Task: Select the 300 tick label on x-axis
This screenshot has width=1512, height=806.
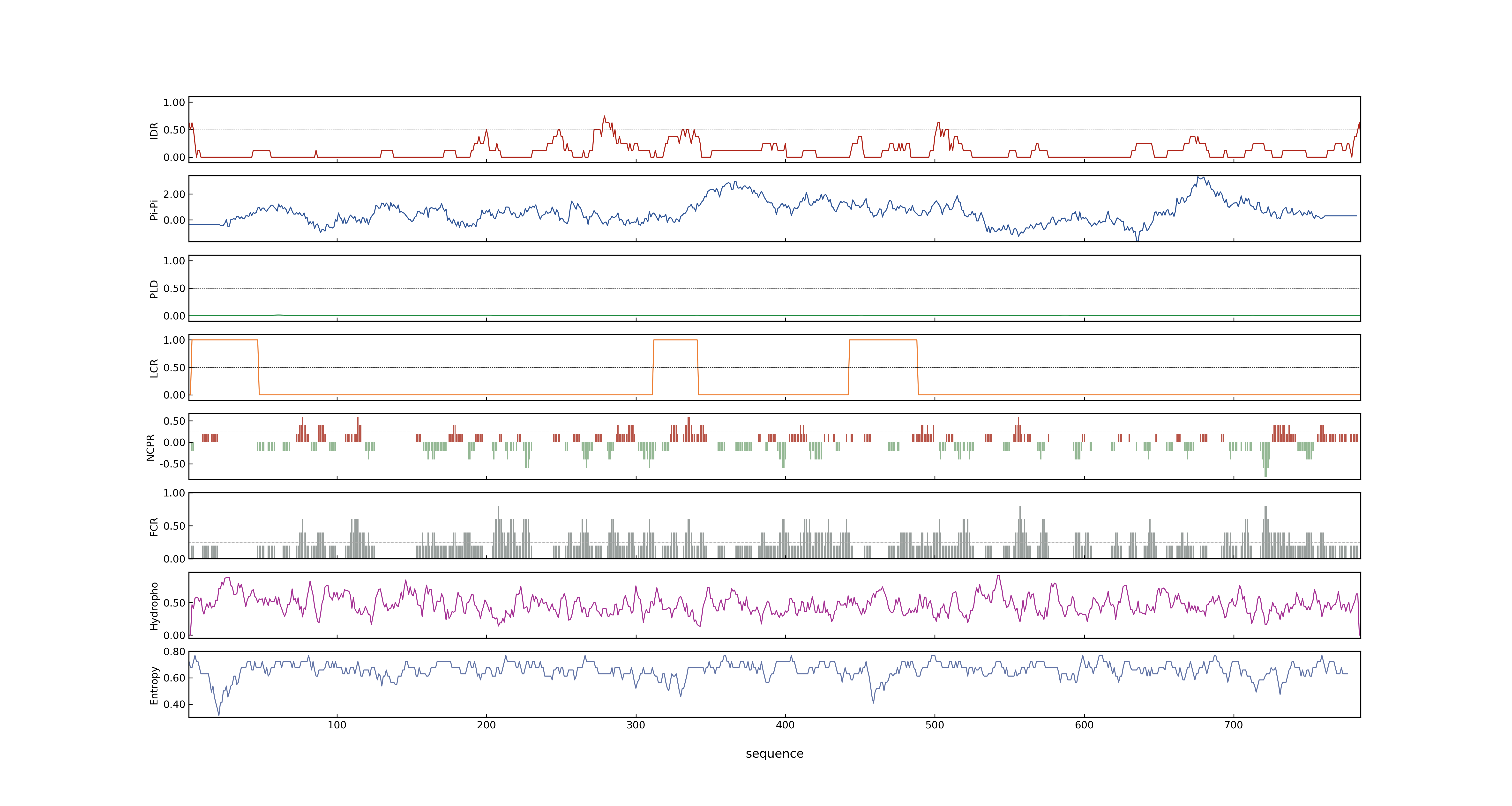Action: pyautogui.click(x=636, y=725)
